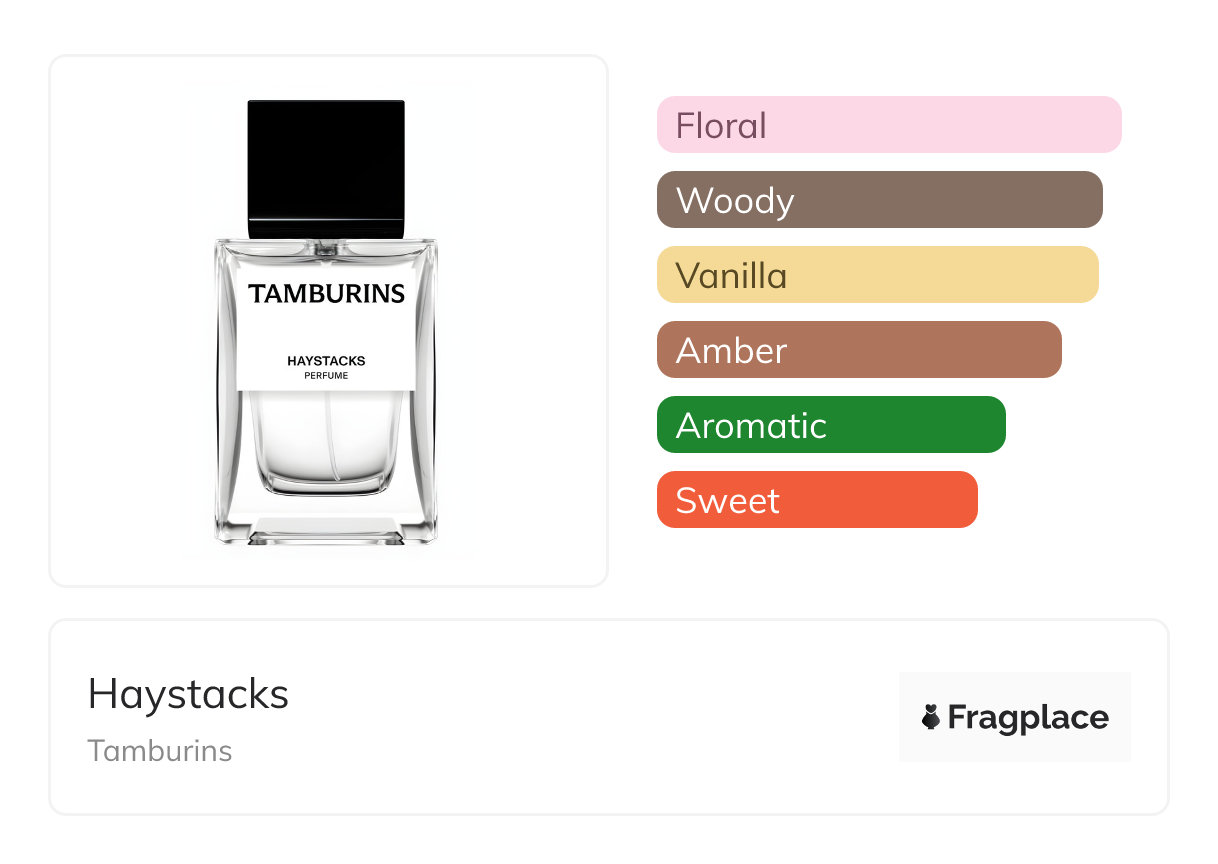
Task: Click the text label "Sweet"
Action: coord(727,501)
